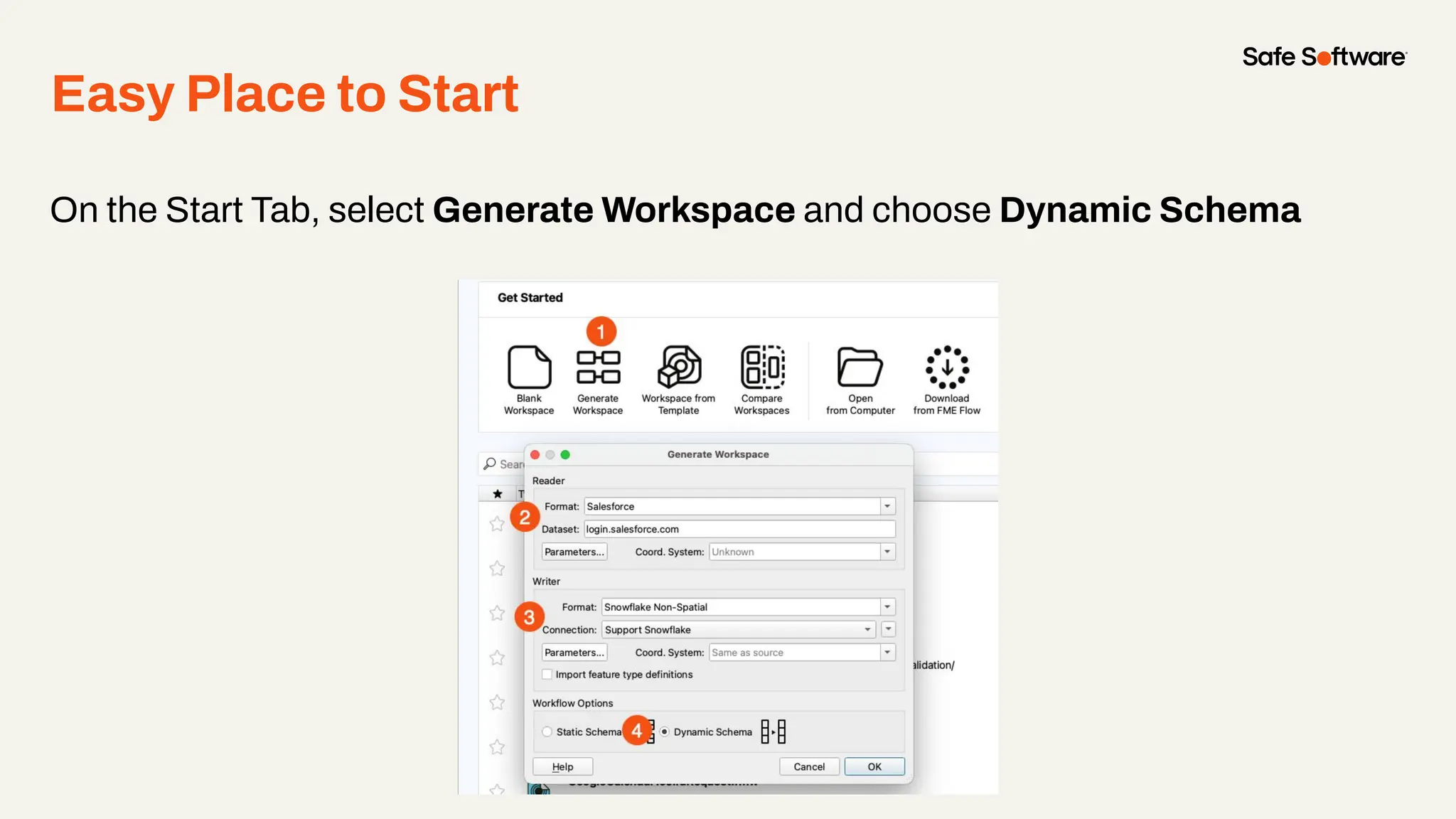1456x819 pixels.
Task: Click the green zoom window button
Action: pos(565,454)
